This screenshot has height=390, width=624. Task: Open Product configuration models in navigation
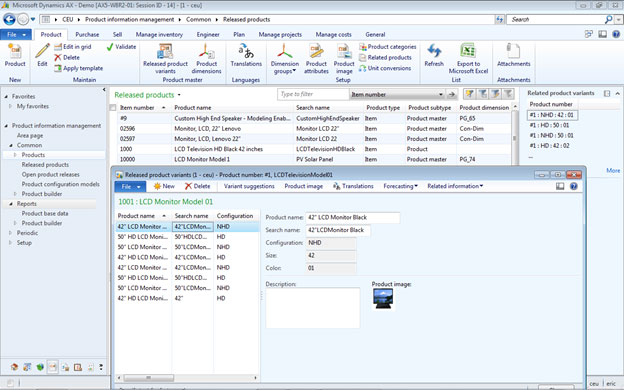tap(60, 184)
